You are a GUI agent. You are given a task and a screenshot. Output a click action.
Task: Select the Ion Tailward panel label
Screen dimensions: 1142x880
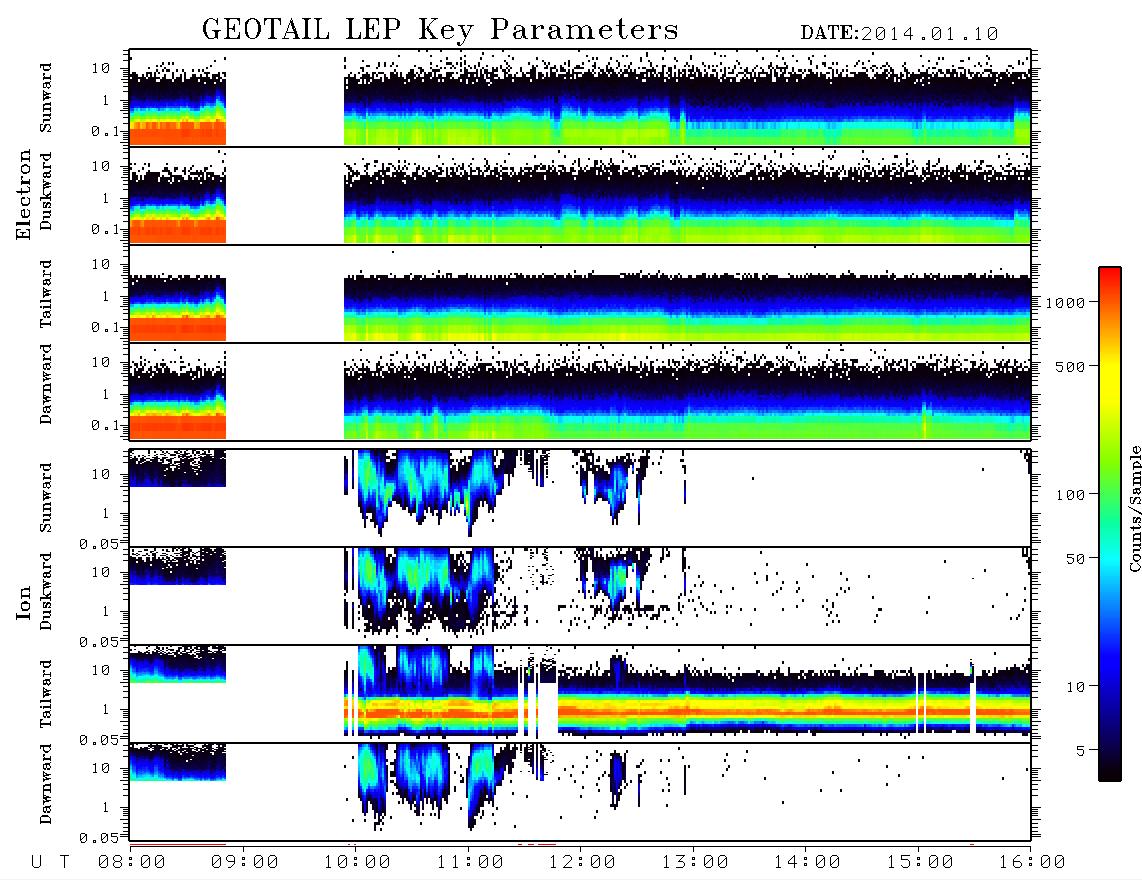tap(46, 694)
